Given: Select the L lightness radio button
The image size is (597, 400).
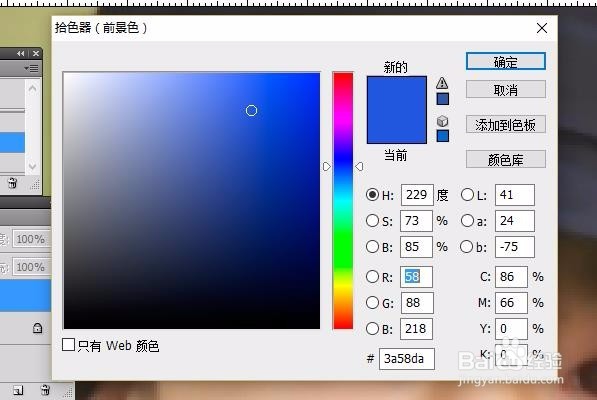Looking at the screenshot, I should (467, 195).
